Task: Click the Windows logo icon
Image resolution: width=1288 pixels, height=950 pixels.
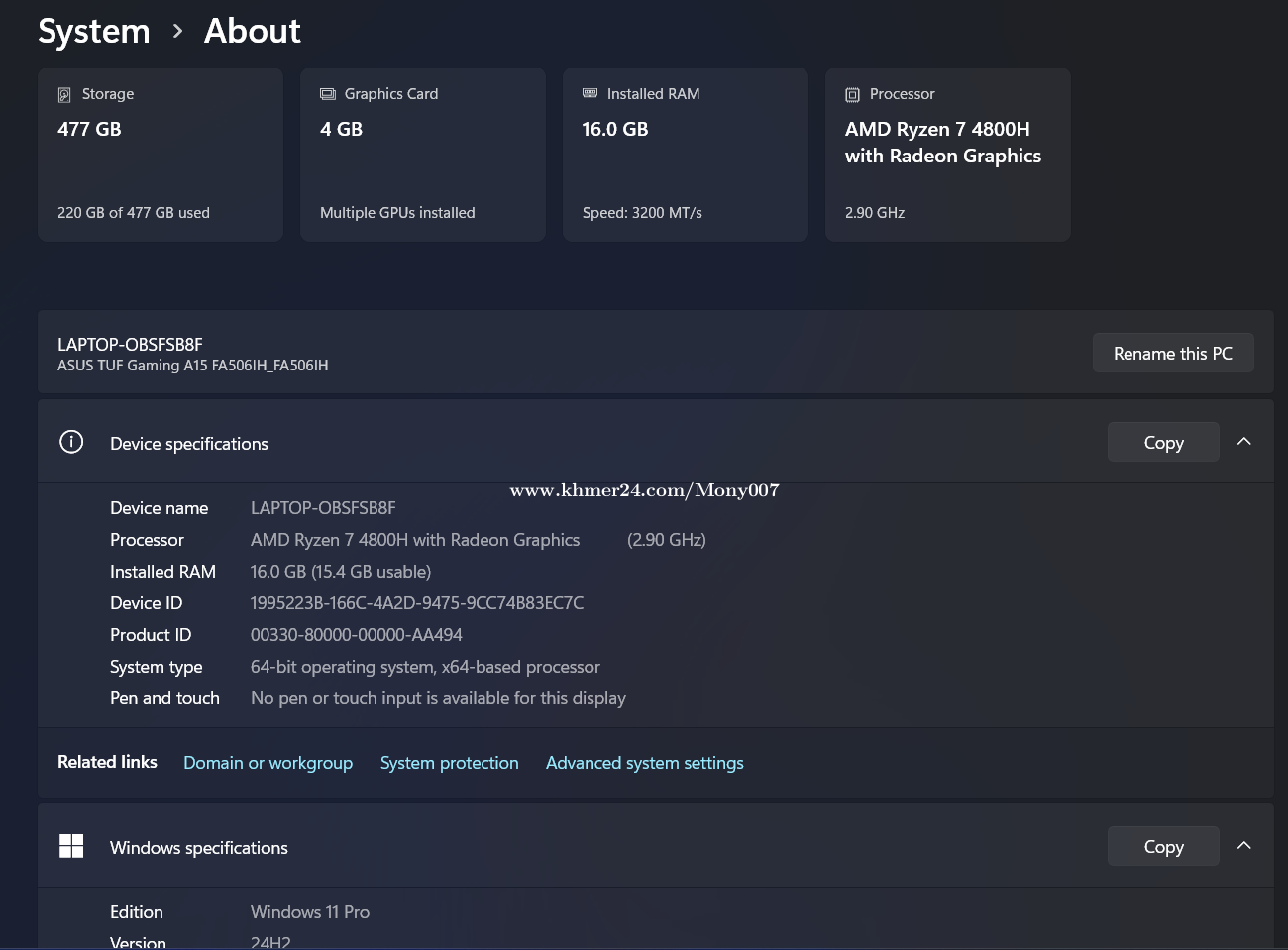Action: pyautogui.click(x=71, y=846)
